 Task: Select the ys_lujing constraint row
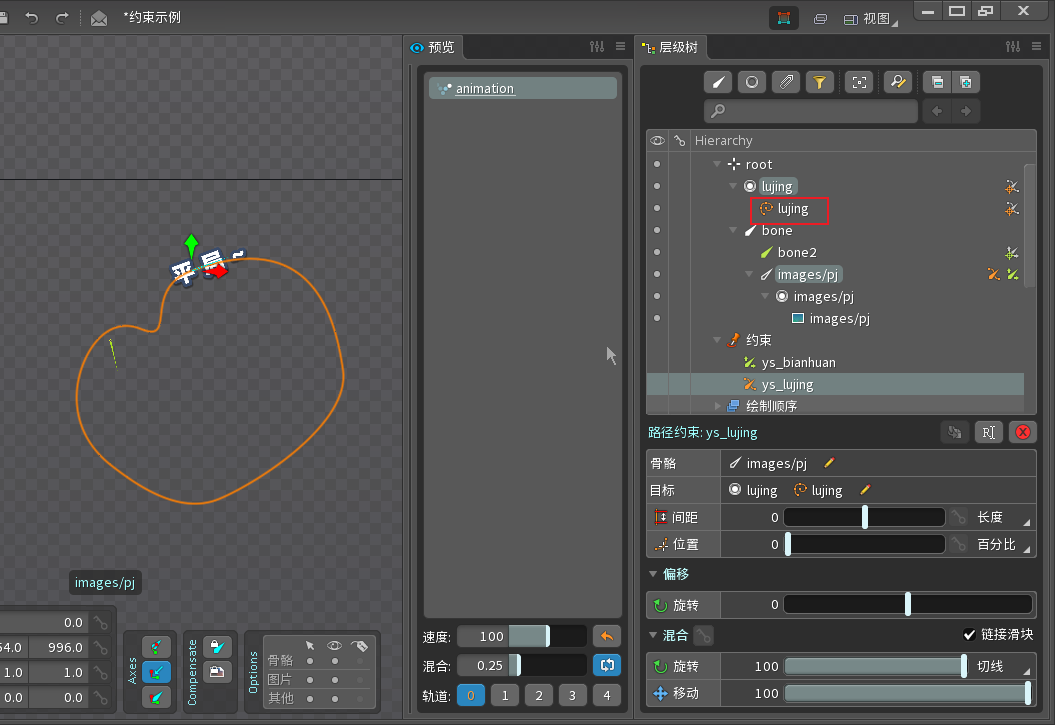pos(835,384)
